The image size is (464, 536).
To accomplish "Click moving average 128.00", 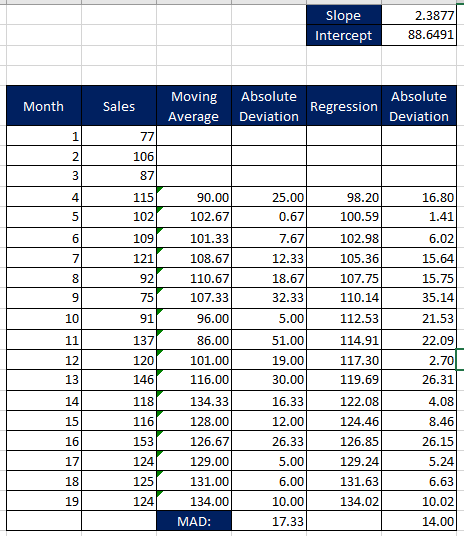I will (194, 421).
